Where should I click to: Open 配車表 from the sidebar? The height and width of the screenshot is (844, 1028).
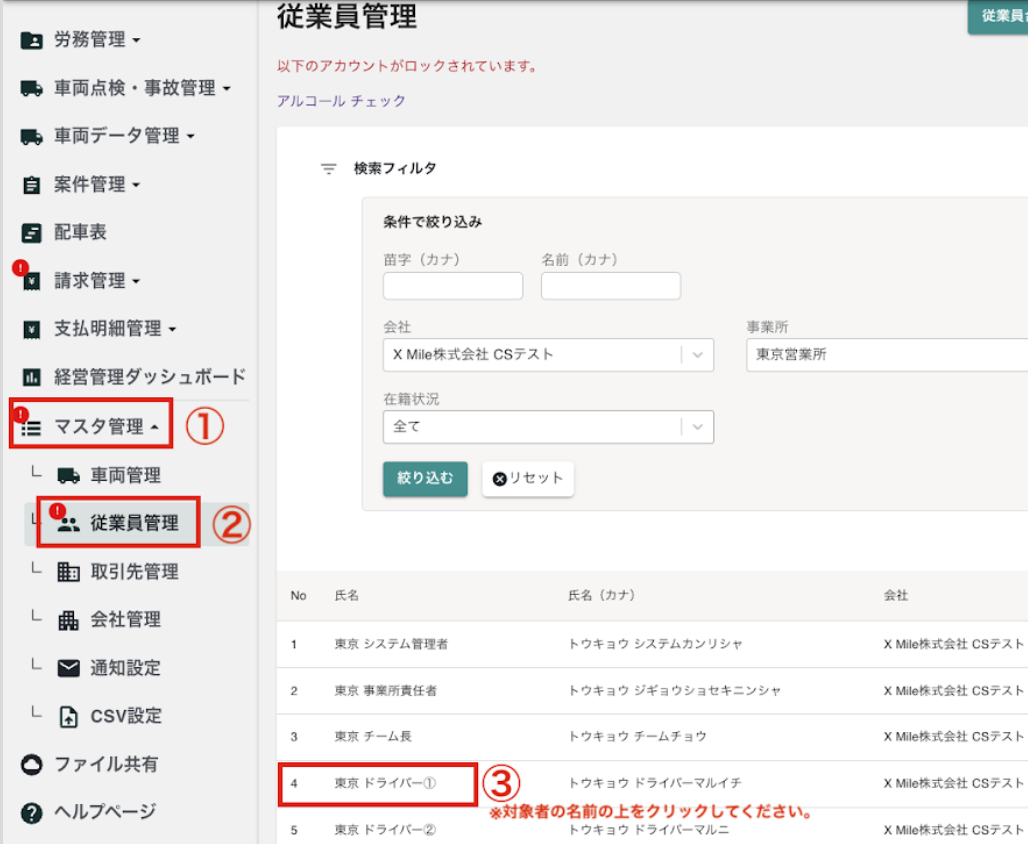click(x=80, y=233)
